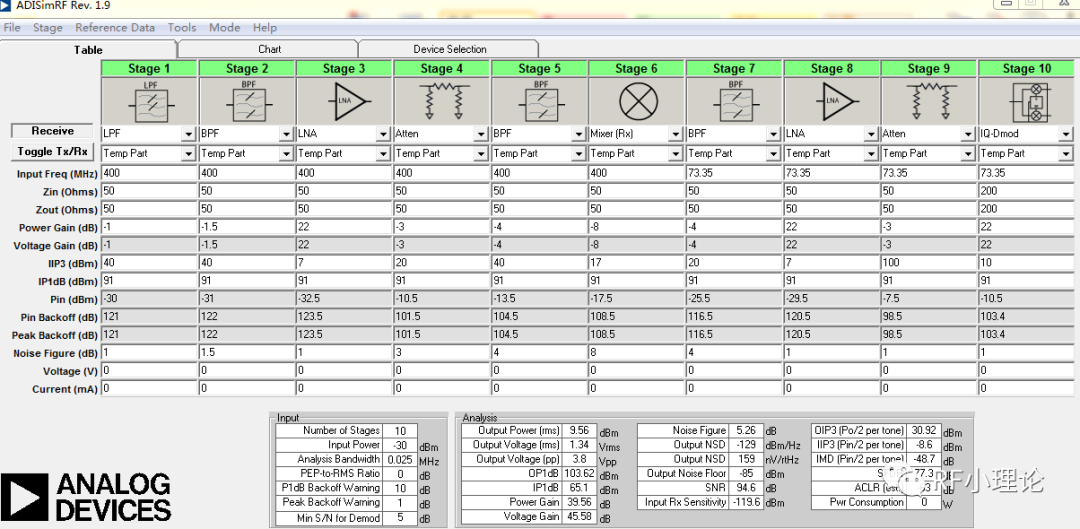
Task: Edit Stage 2 Noise Figure value 1.5
Action: pos(247,353)
